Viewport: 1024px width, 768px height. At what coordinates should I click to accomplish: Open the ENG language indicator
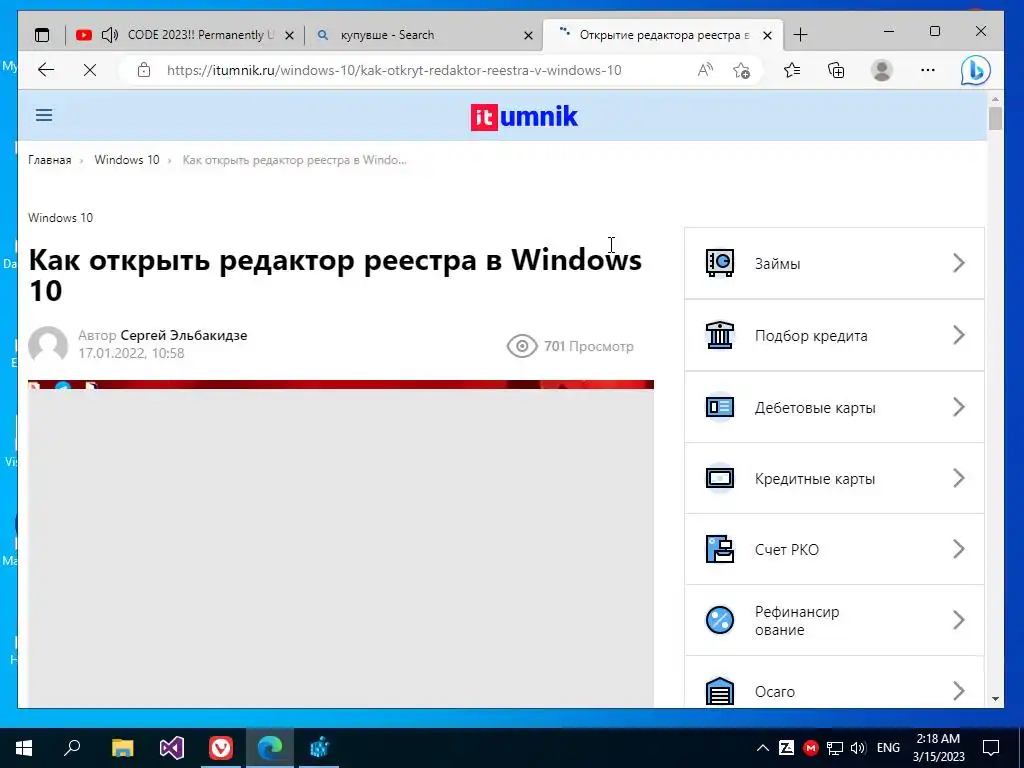[888, 748]
